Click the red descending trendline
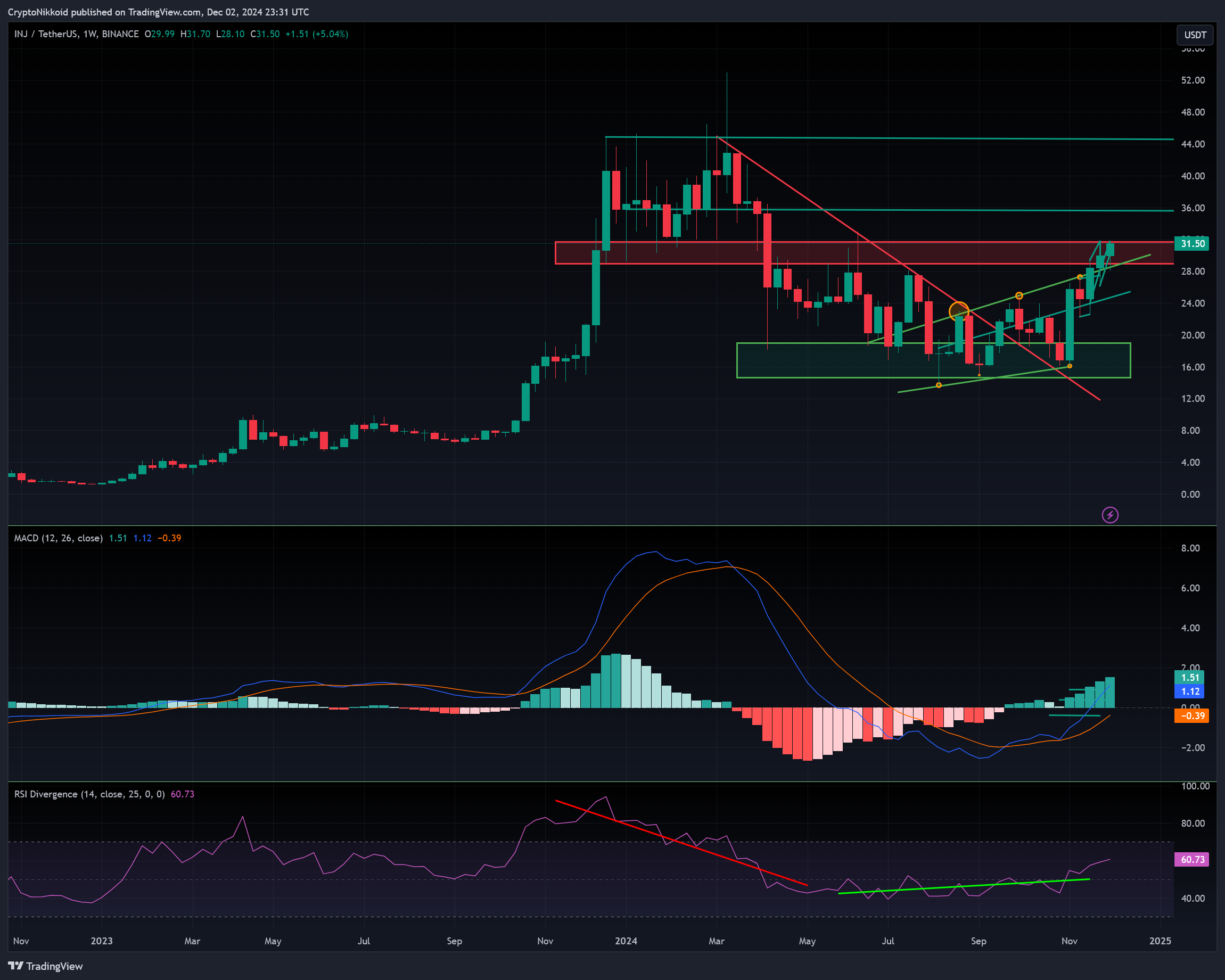The image size is (1225, 980). (x=908, y=268)
